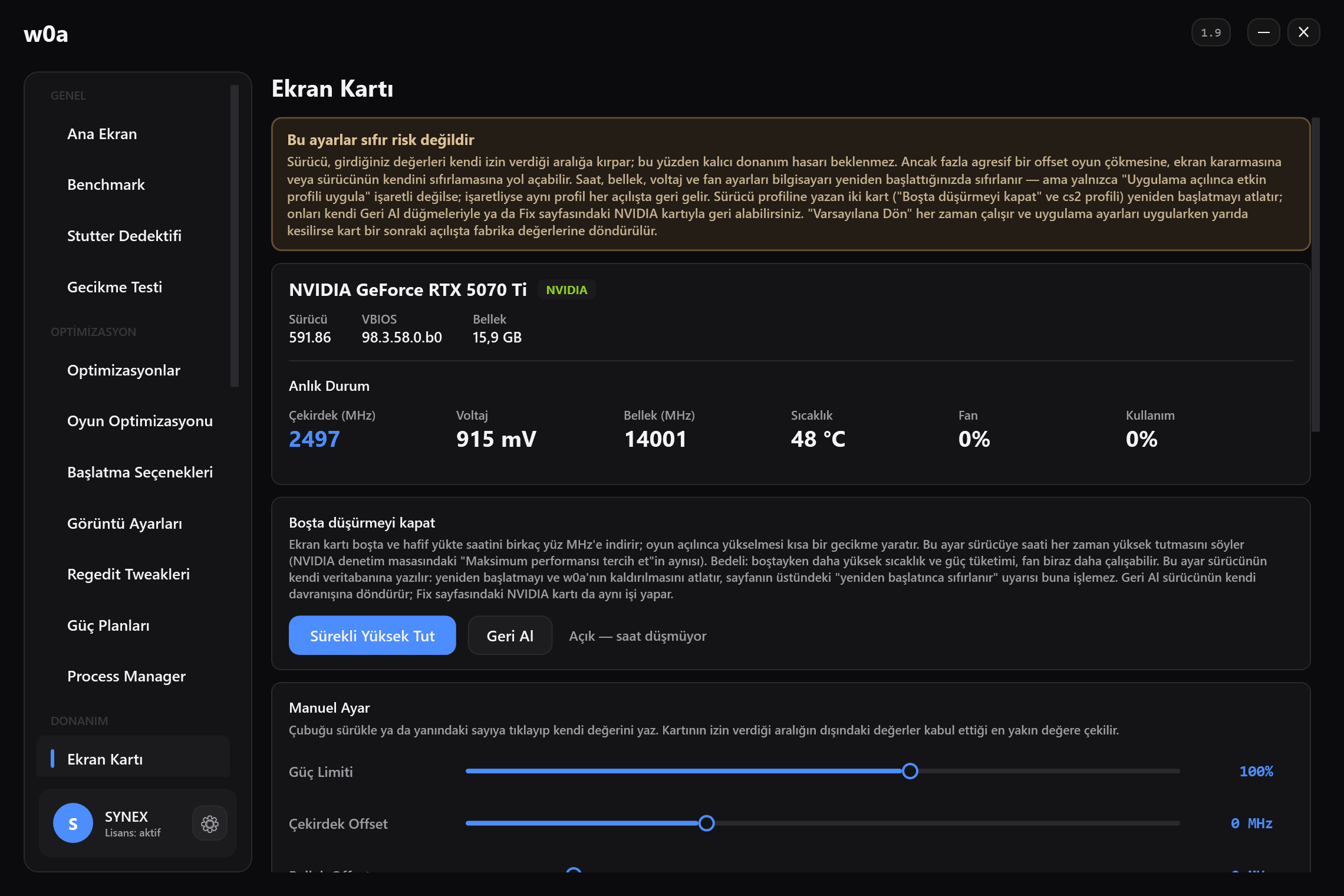Screen dimensions: 1344x896
Task: Click the DONANIM sidebar group label
Action: pyautogui.click(x=79, y=721)
